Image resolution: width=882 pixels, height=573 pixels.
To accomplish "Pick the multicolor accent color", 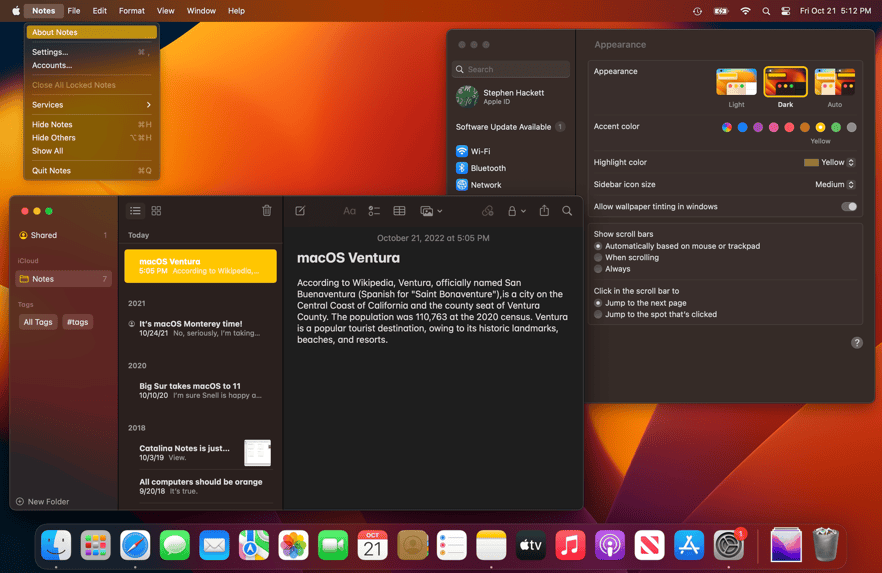I will pyautogui.click(x=727, y=127).
